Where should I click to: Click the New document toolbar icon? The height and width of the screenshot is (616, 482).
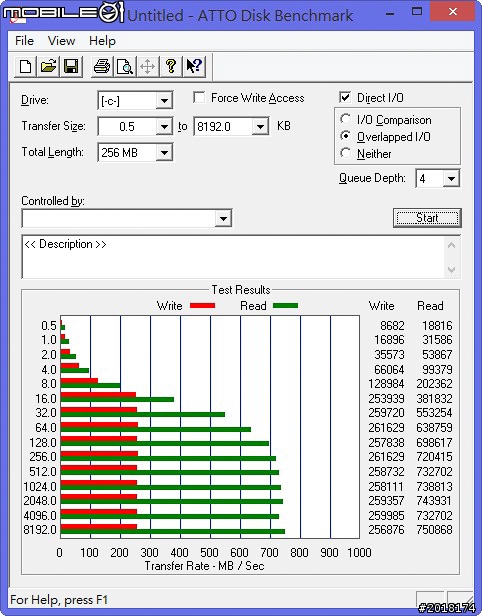[26, 66]
